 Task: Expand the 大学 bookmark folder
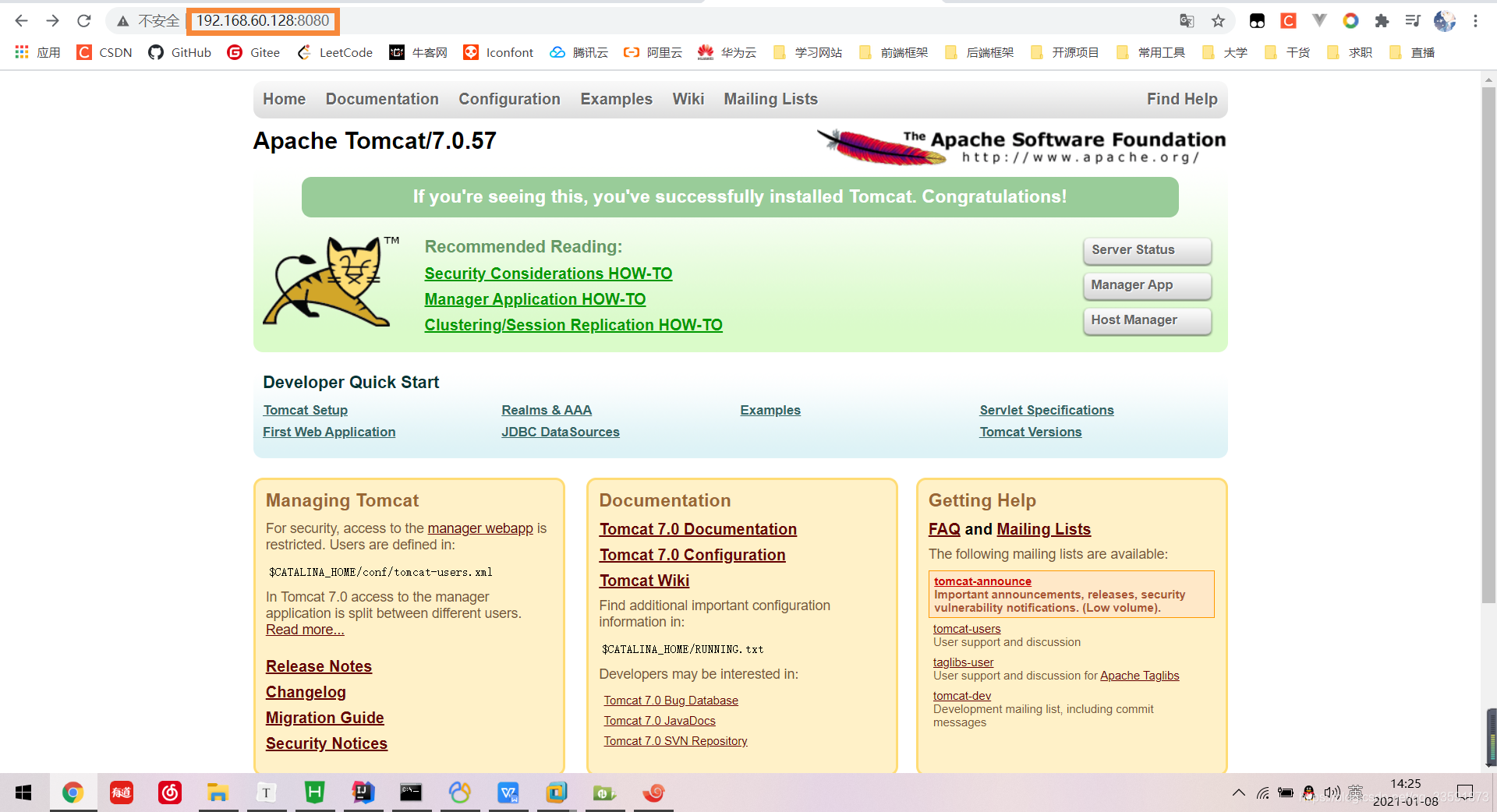[x=1224, y=52]
